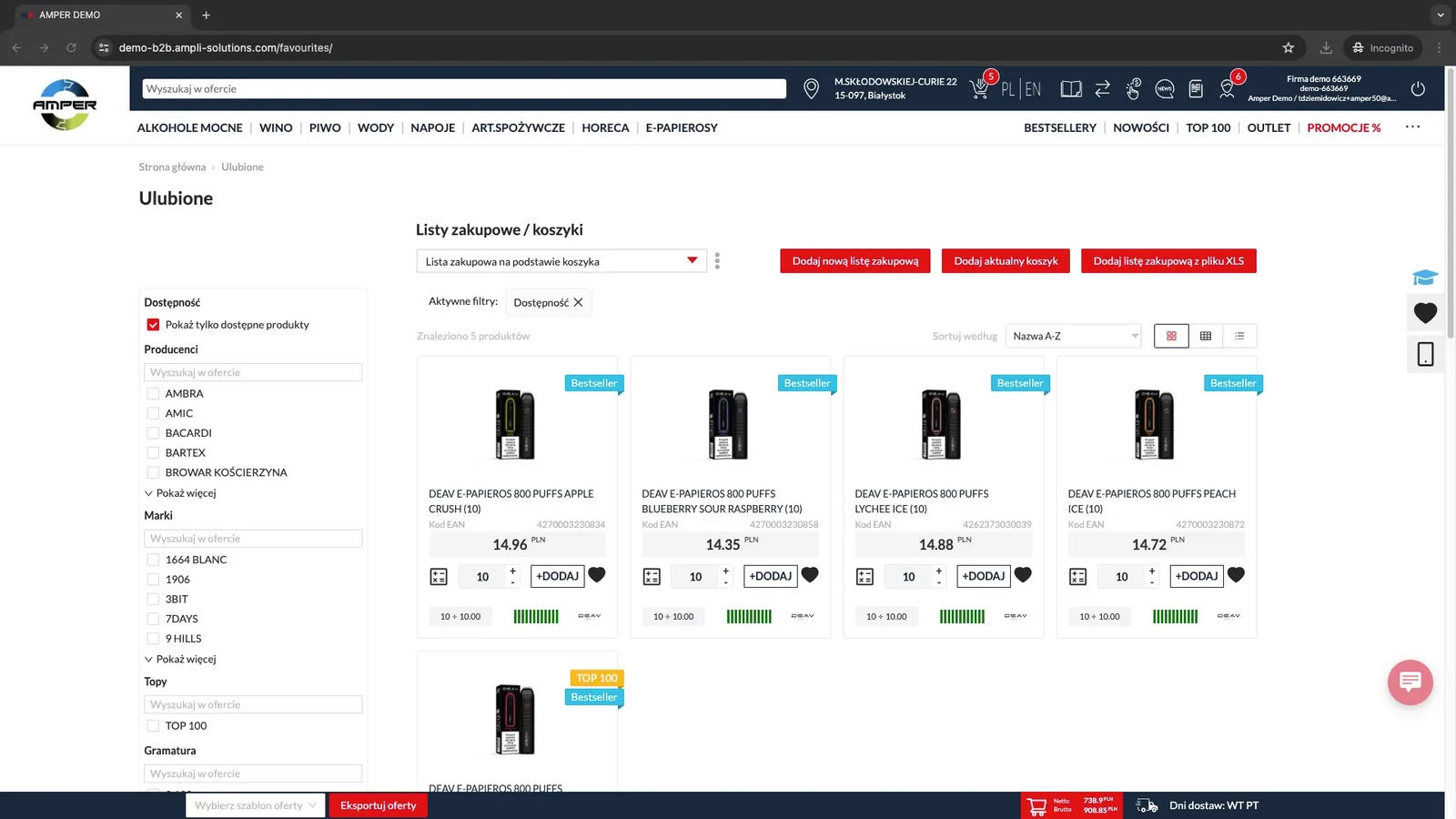1456x819 pixels.
Task: Click Dodaj nową listę zakupową button
Action: [x=855, y=261]
